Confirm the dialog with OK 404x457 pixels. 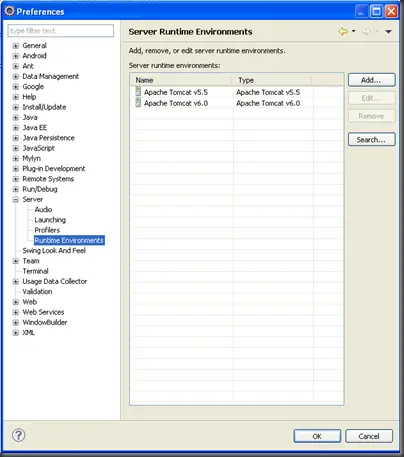click(x=317, y=436)
